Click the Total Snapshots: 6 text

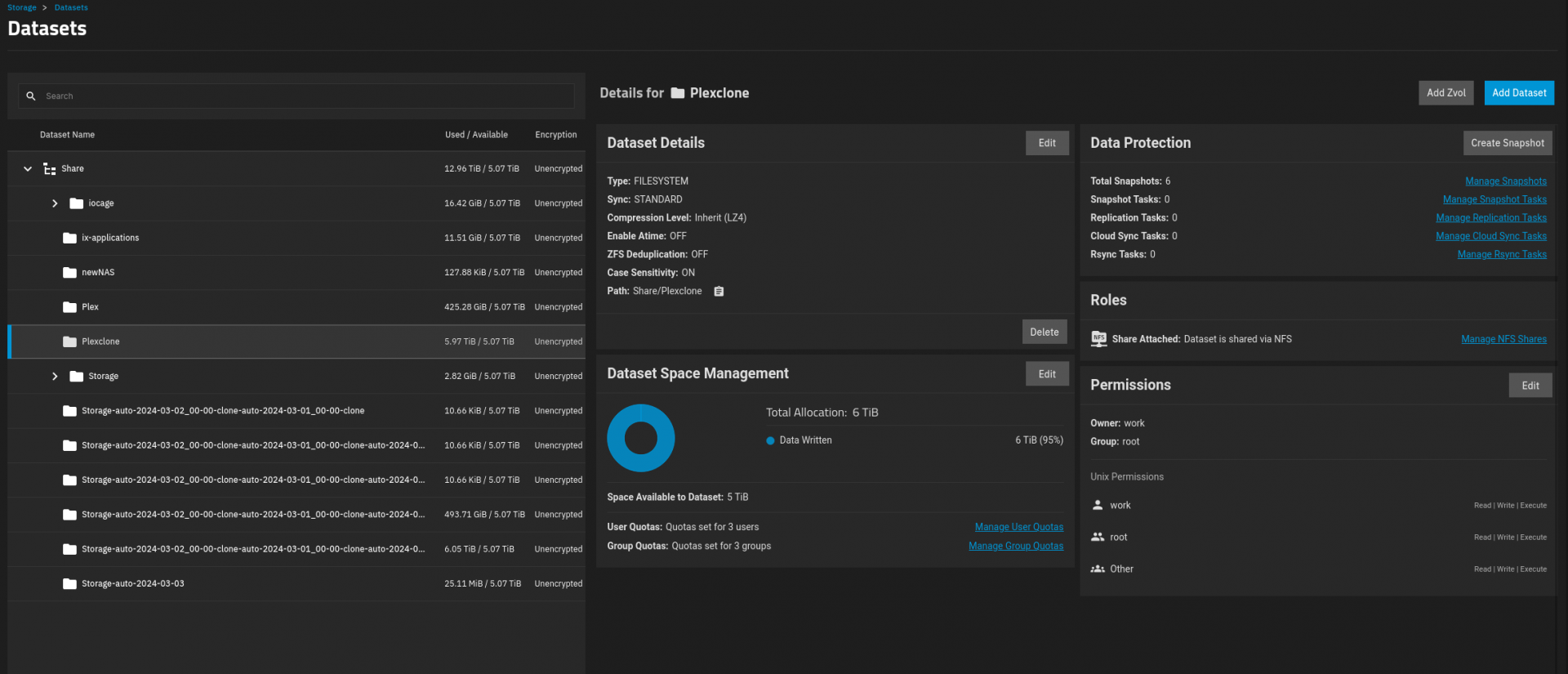[x=1130, y=181]
